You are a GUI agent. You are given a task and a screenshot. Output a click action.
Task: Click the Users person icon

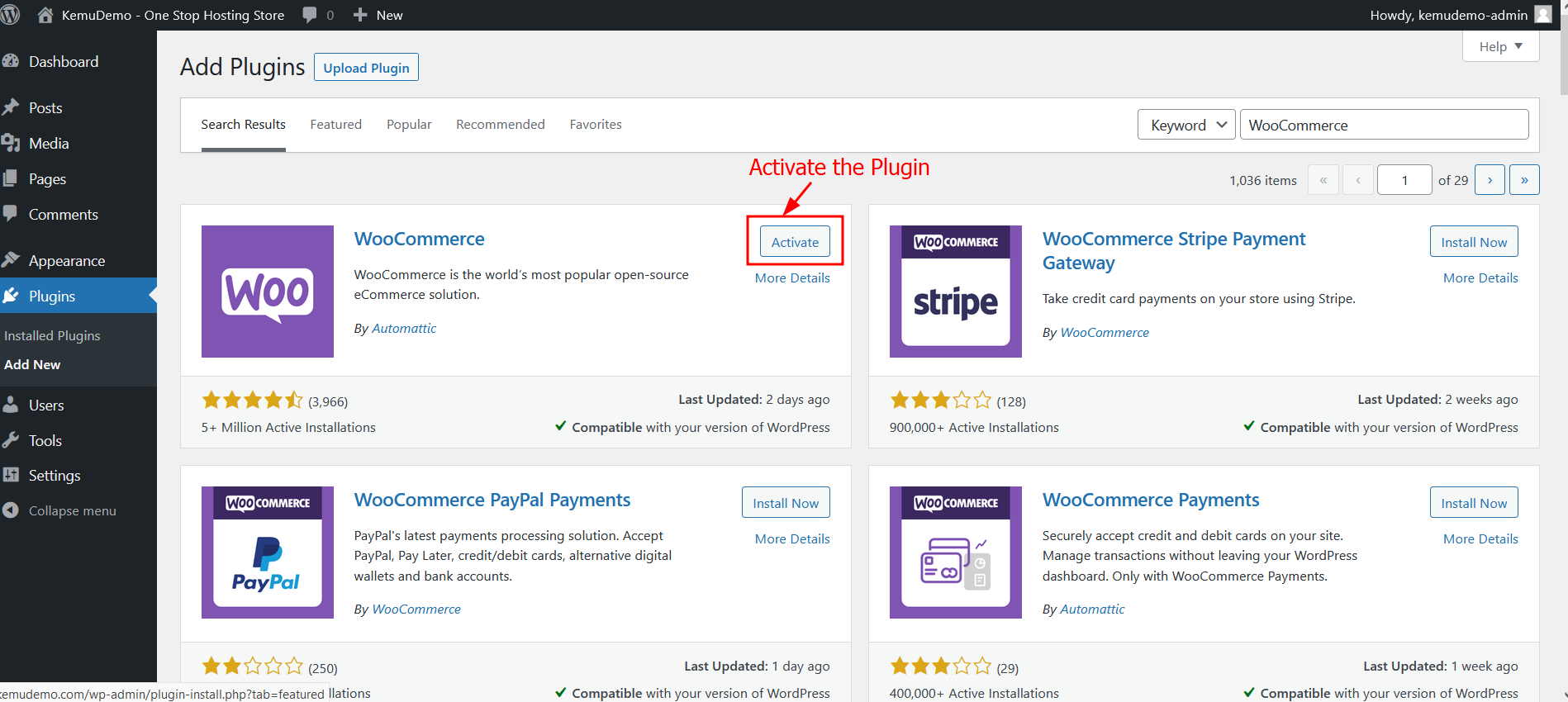point(11,405)
